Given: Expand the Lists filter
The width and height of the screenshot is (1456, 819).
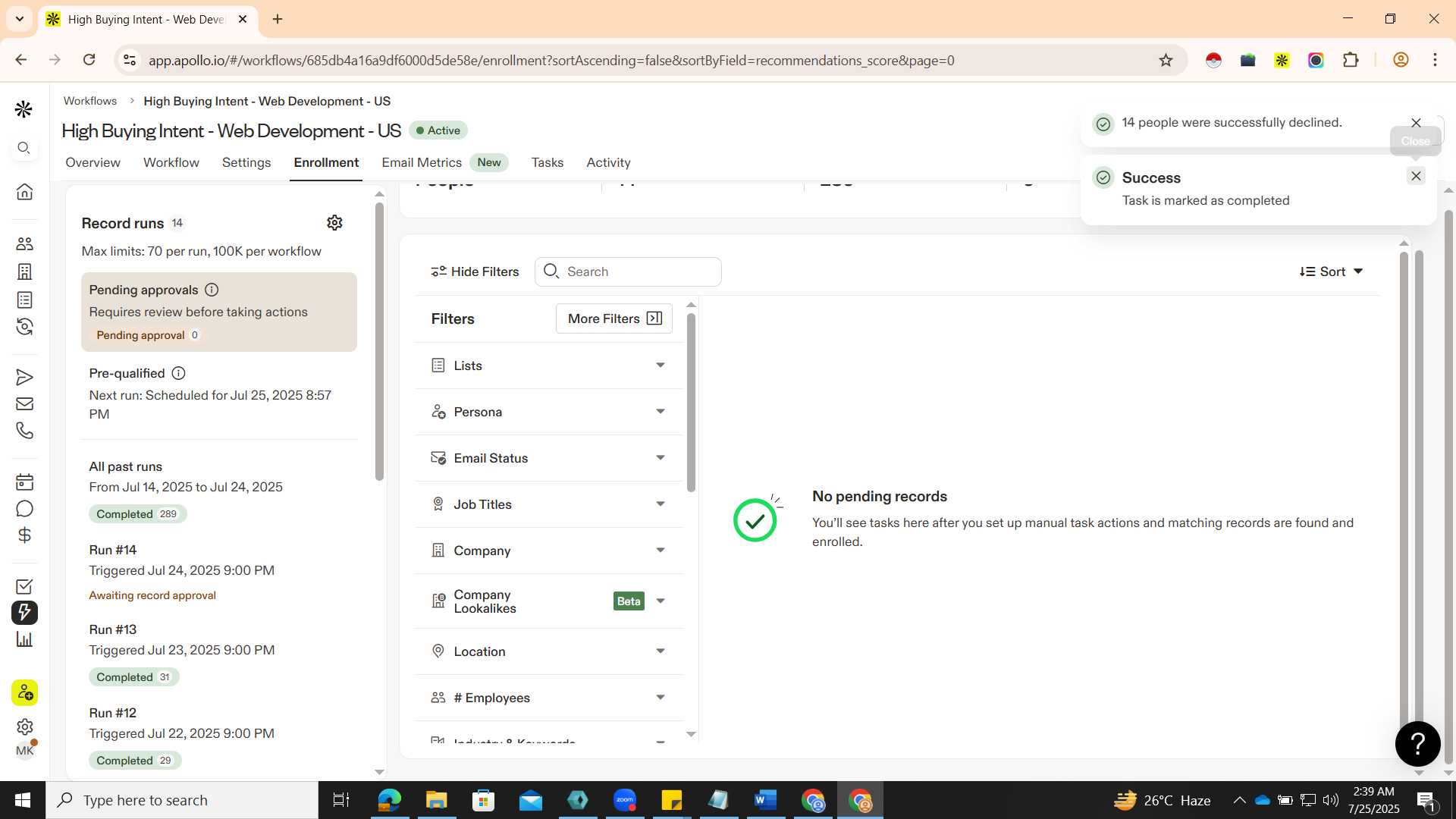Looking at the screenshot, I should tap(549, 366).
